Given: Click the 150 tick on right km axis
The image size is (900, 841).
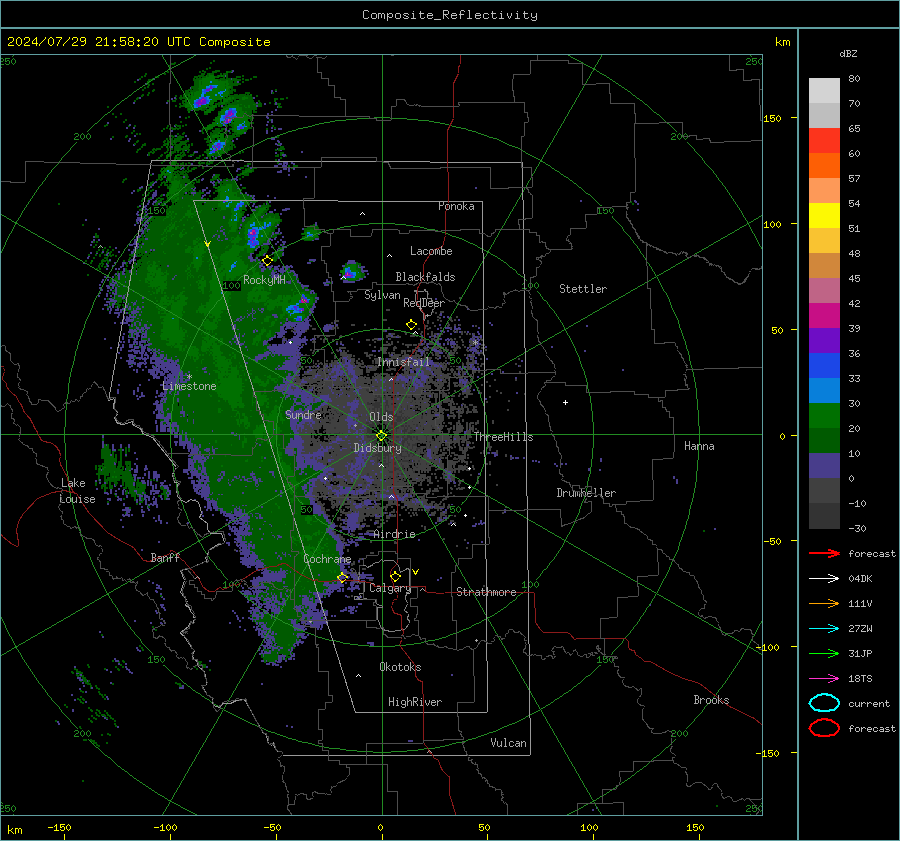Looking at the screenshot, I should (x=773, y=118).
